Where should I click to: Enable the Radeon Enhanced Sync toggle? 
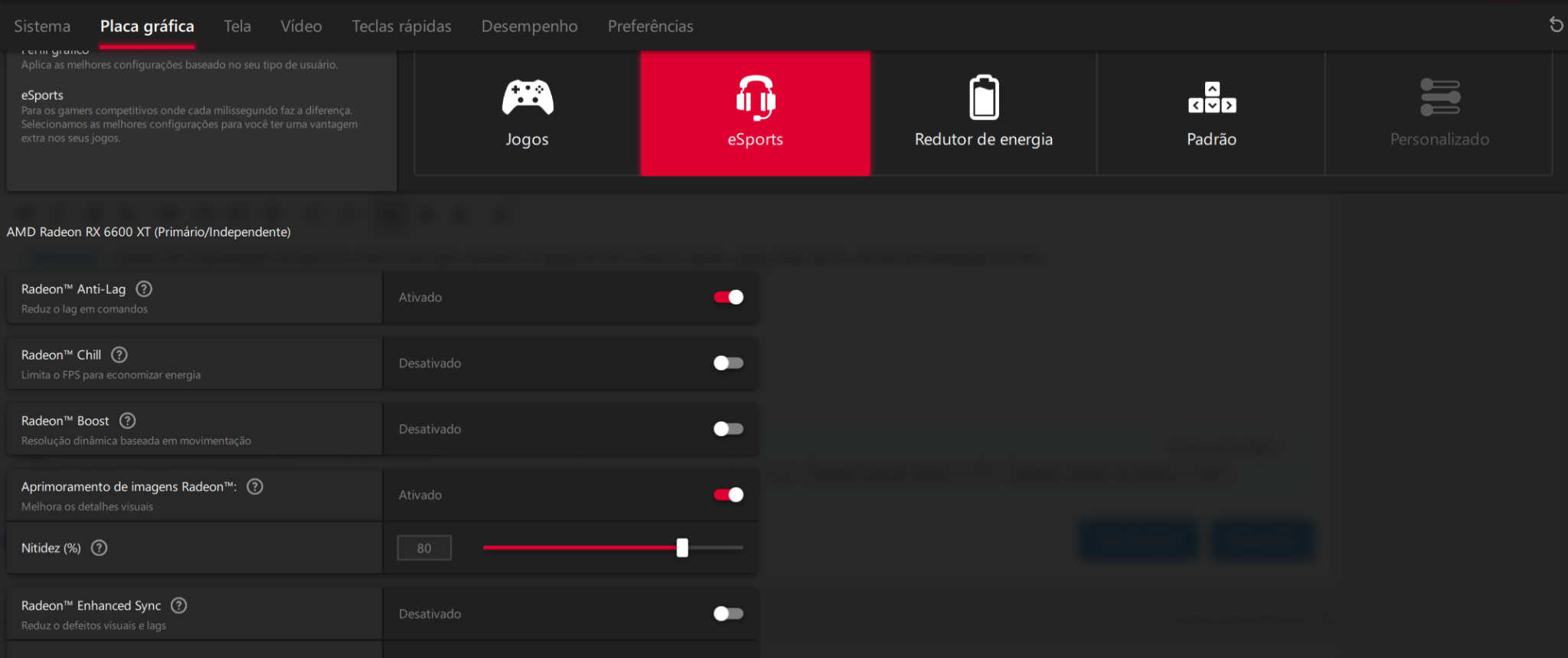point(728,614)
